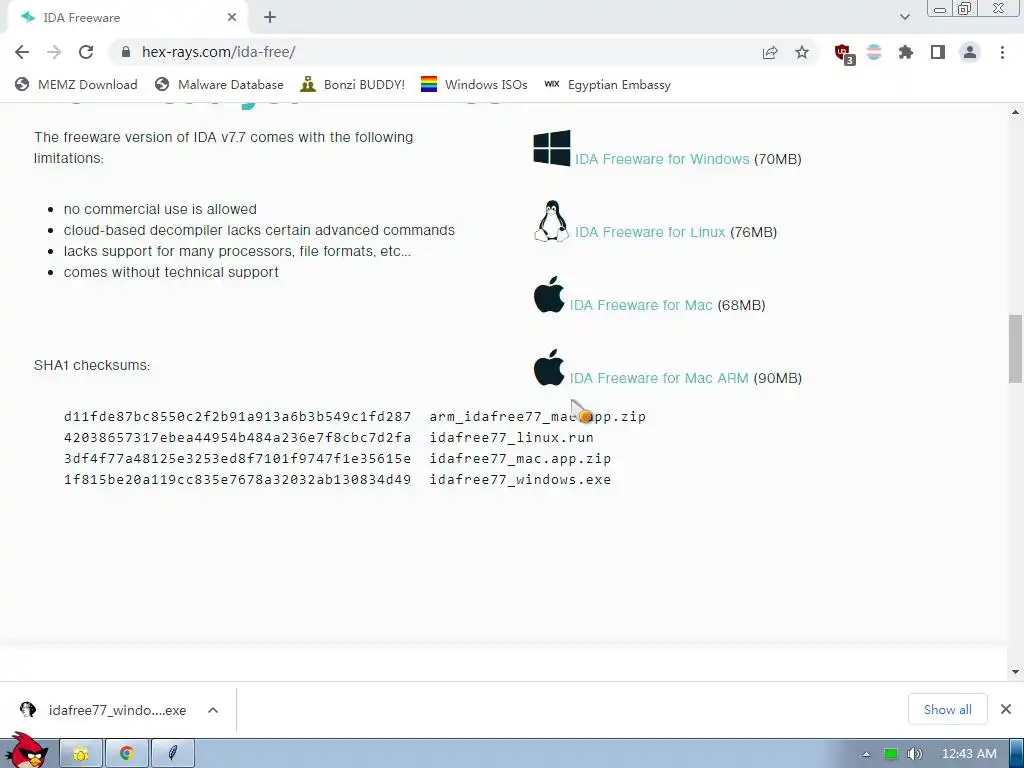
Task: Click the Chrome taskbar icon
Action: tap(127, 754)
